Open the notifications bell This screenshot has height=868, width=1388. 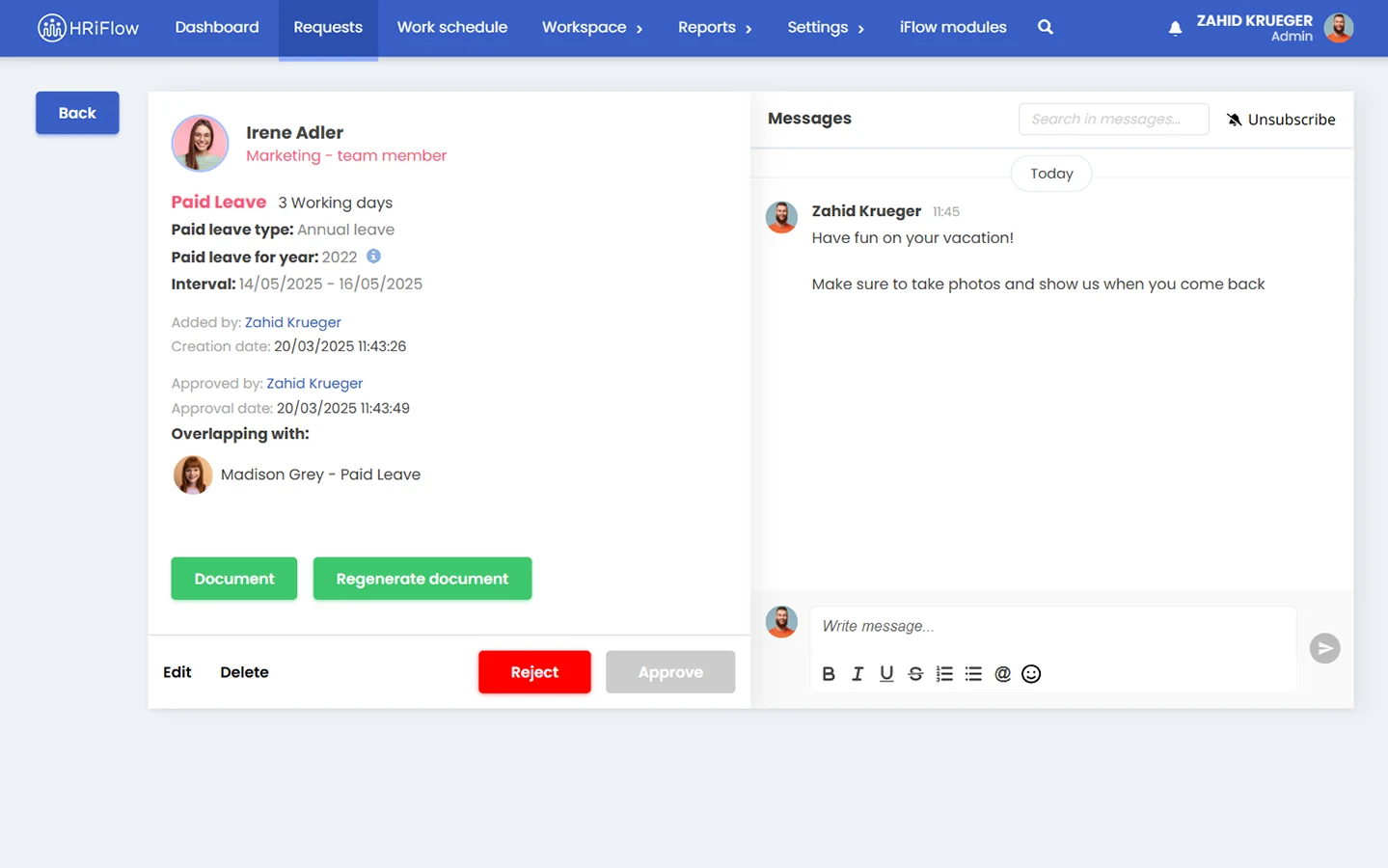coord(1175,28)
